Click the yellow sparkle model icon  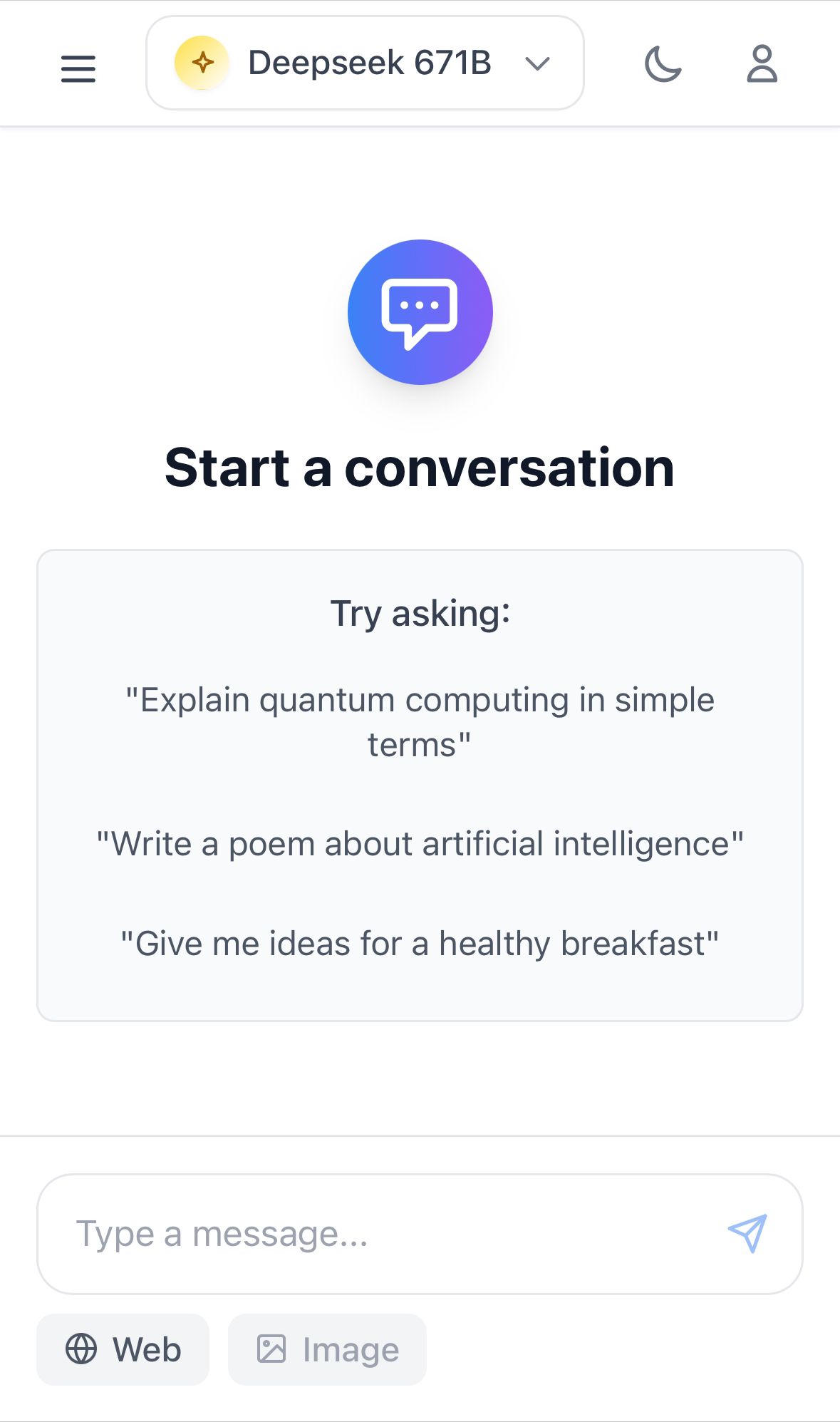202,63
